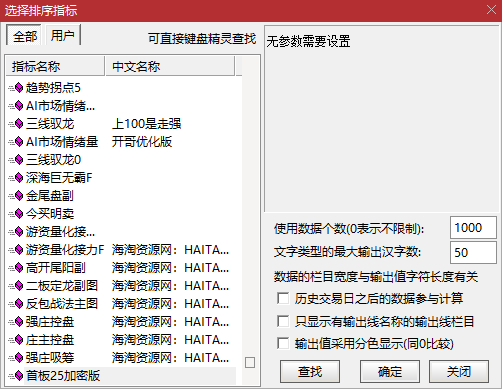Viewport: 502px width, 389px height.
Task: Select the 游资量化接力F indicator name
Action: click(x=65, y=250)
